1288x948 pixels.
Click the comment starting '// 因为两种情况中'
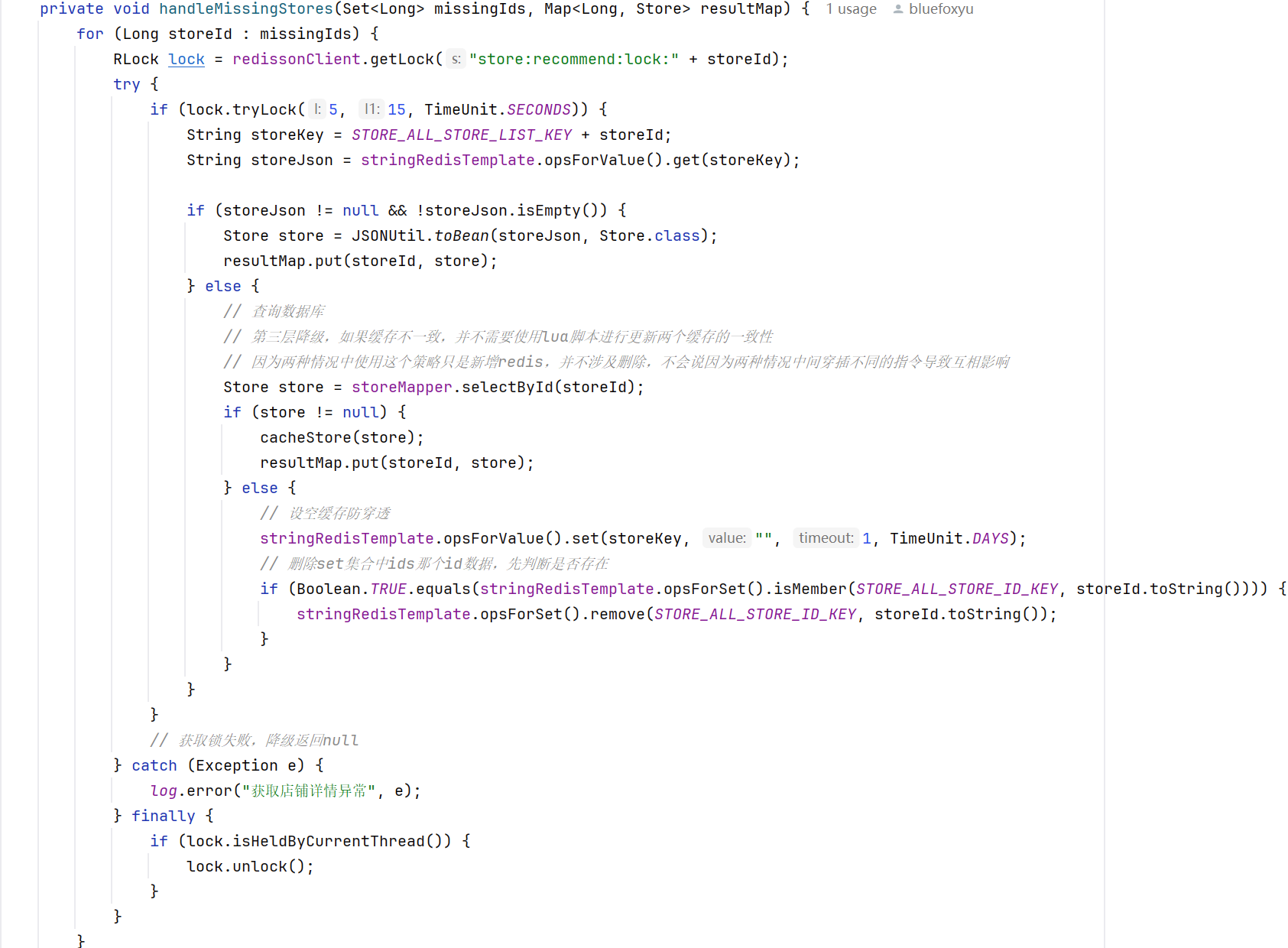click(x=616, y=362)
